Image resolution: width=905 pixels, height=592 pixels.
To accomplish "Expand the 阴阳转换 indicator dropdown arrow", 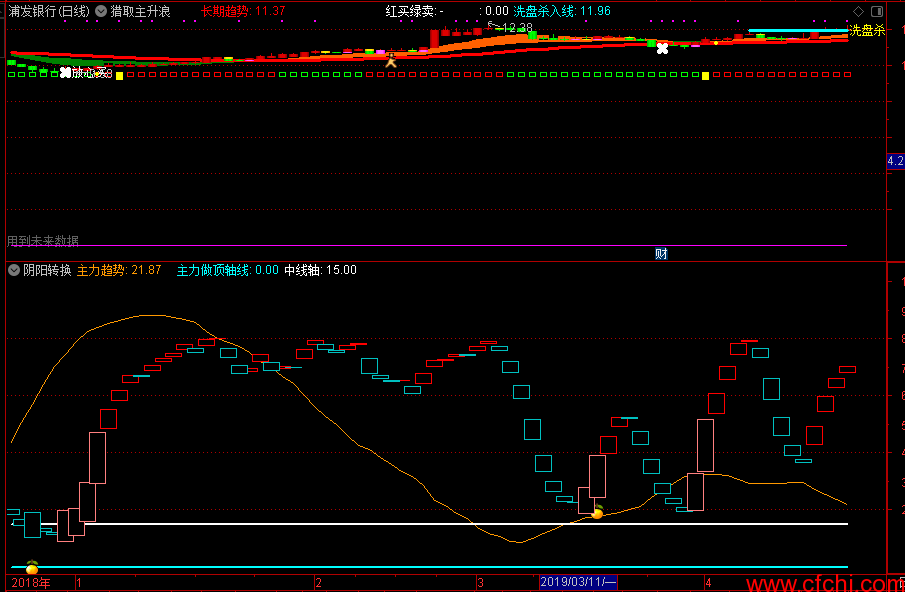I will [x=14, y=270].
